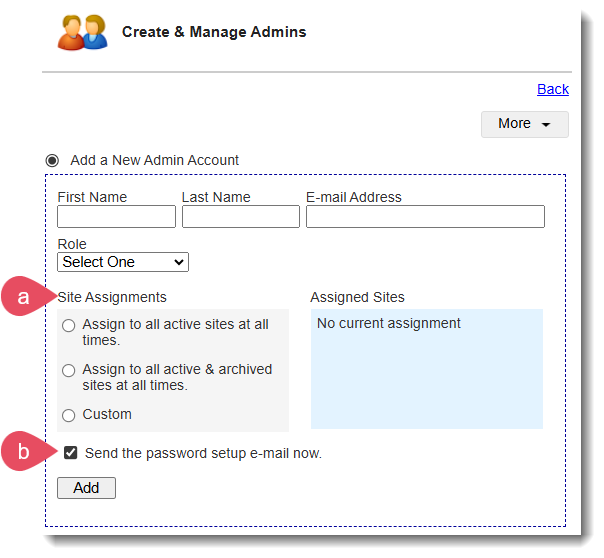Select Add a New Admin Account radio

click(x=52, y=160)
